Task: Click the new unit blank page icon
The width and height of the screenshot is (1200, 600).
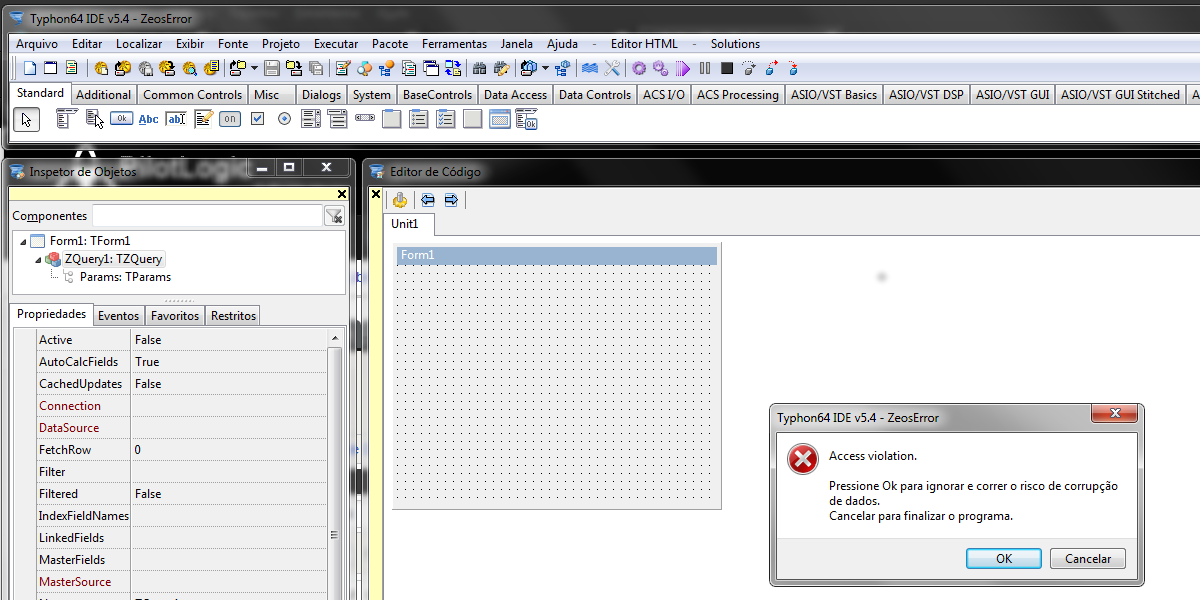Action: [x=29, y=68]
